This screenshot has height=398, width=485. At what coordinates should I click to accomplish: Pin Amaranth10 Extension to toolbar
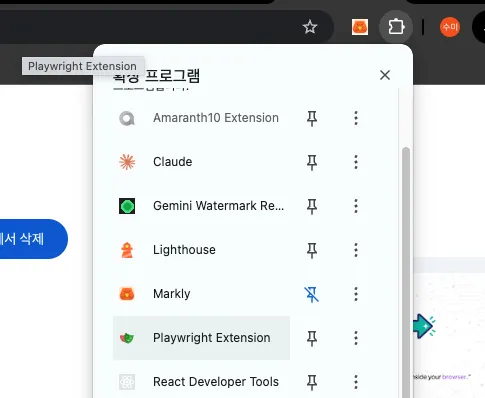[x=312, y=118]
